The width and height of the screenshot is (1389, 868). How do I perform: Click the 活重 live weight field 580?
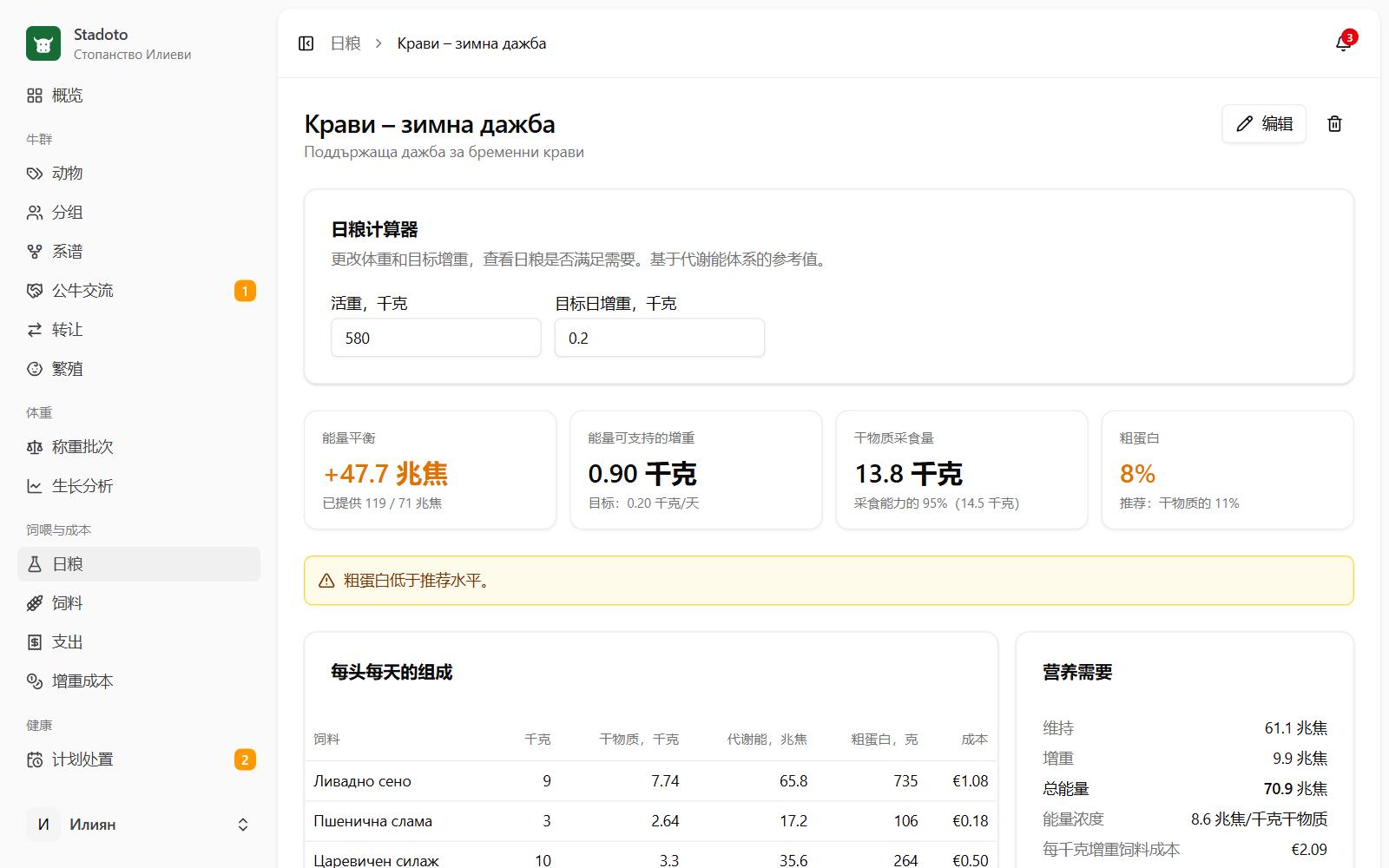coord(436,338)
